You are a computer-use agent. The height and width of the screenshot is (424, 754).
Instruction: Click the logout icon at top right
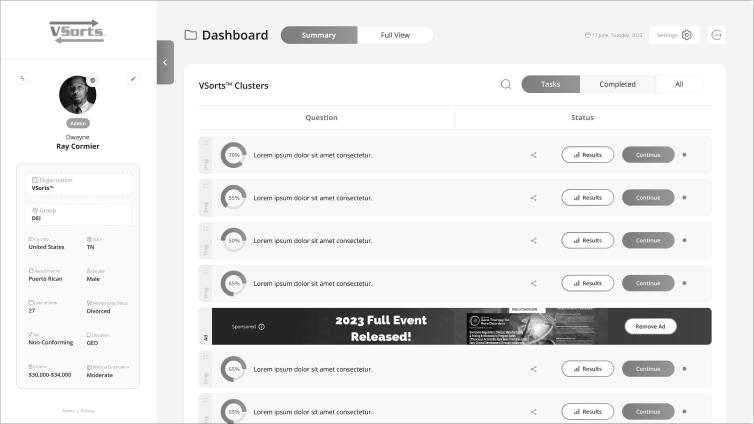coord(716,35)
